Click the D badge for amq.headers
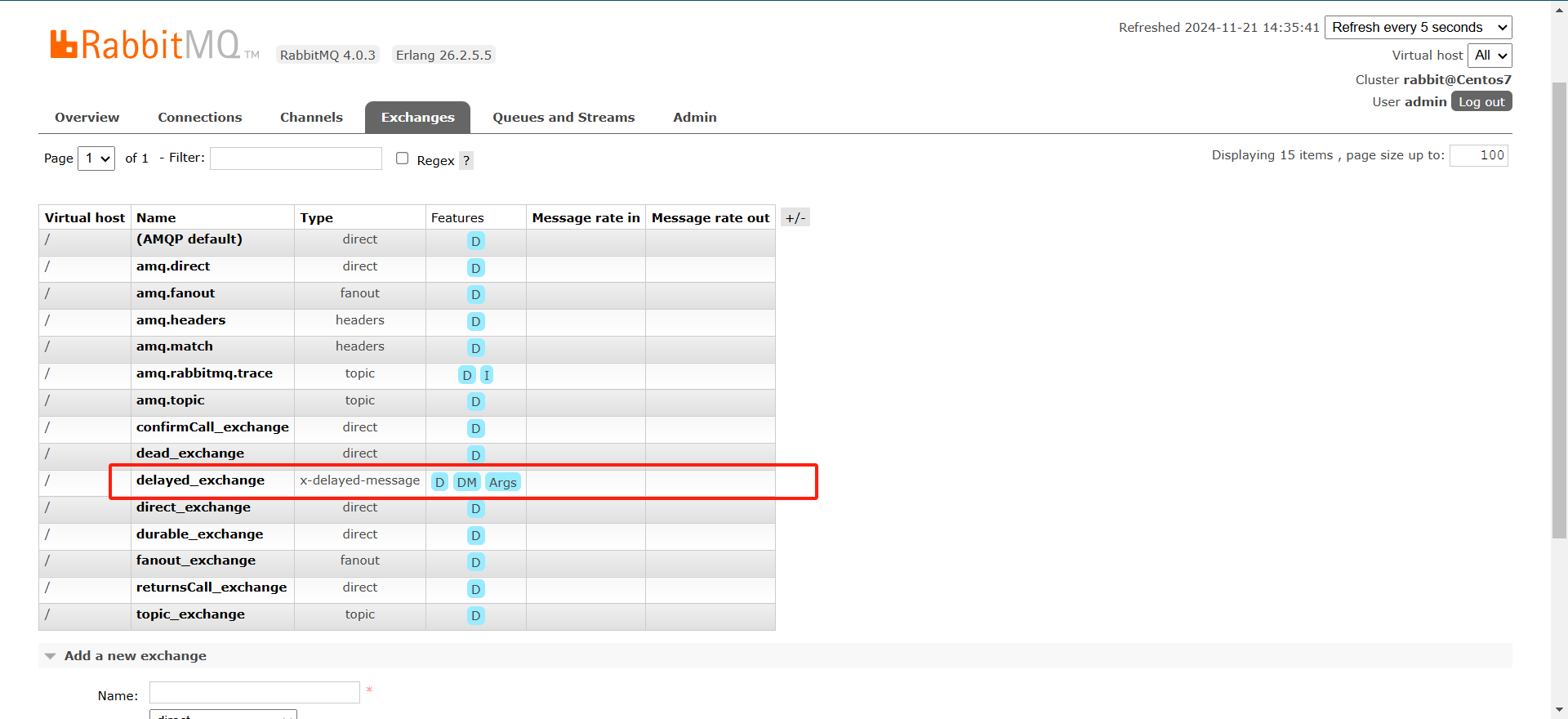The height and width of the screenshot is (719, 1568). [x=476, y=322]
